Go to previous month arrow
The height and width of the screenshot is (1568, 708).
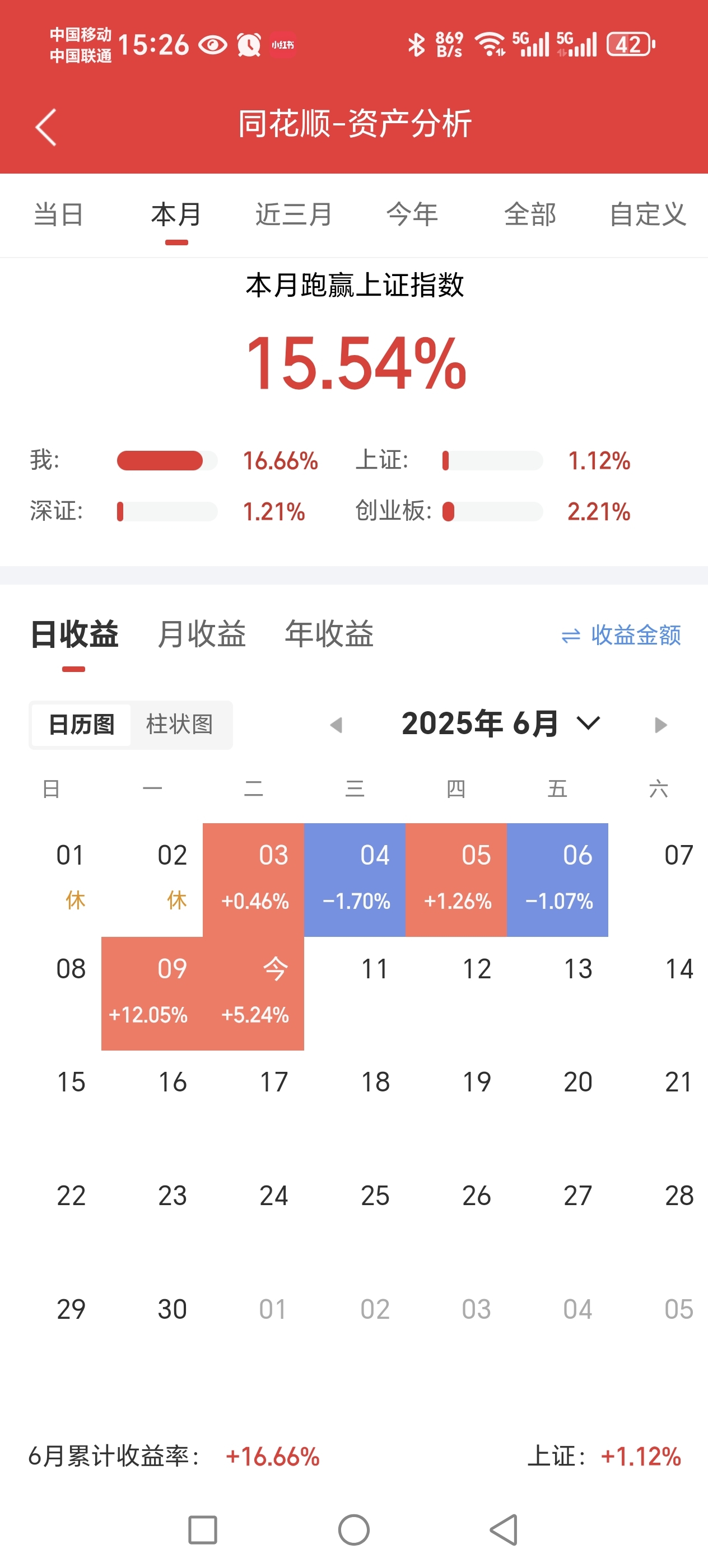click(336, 724)
